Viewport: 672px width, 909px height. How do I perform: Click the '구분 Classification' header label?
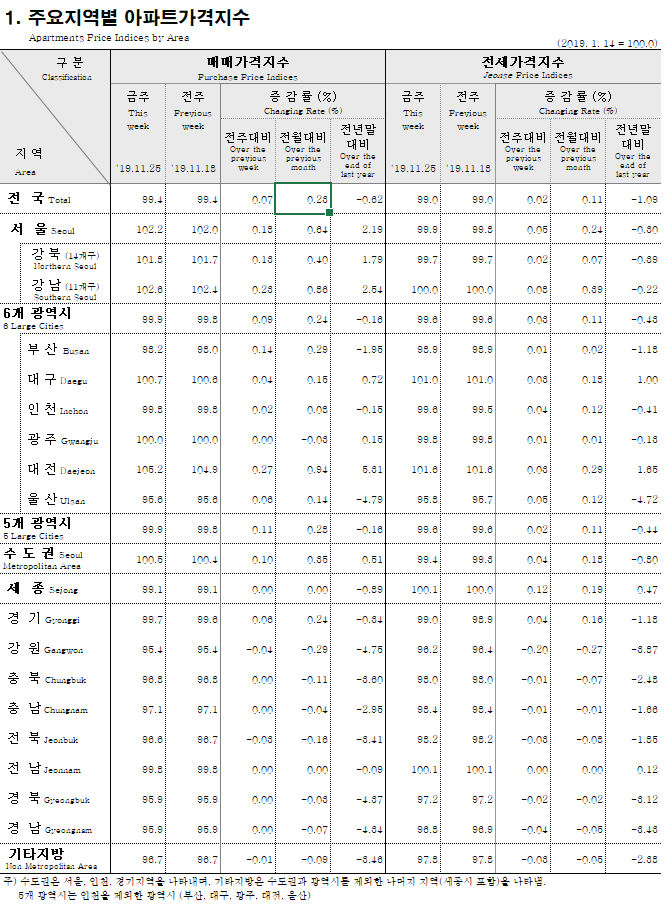tap(67, 68)
